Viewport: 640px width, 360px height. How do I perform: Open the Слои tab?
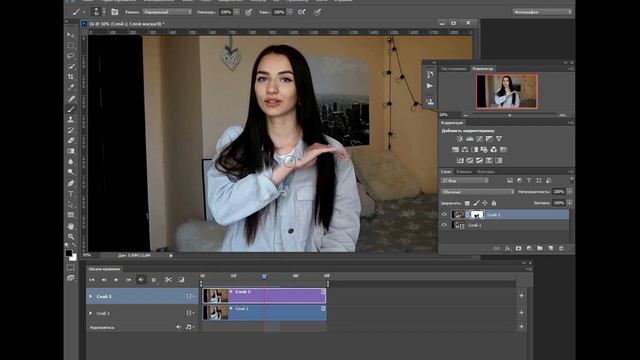(446, 172)
